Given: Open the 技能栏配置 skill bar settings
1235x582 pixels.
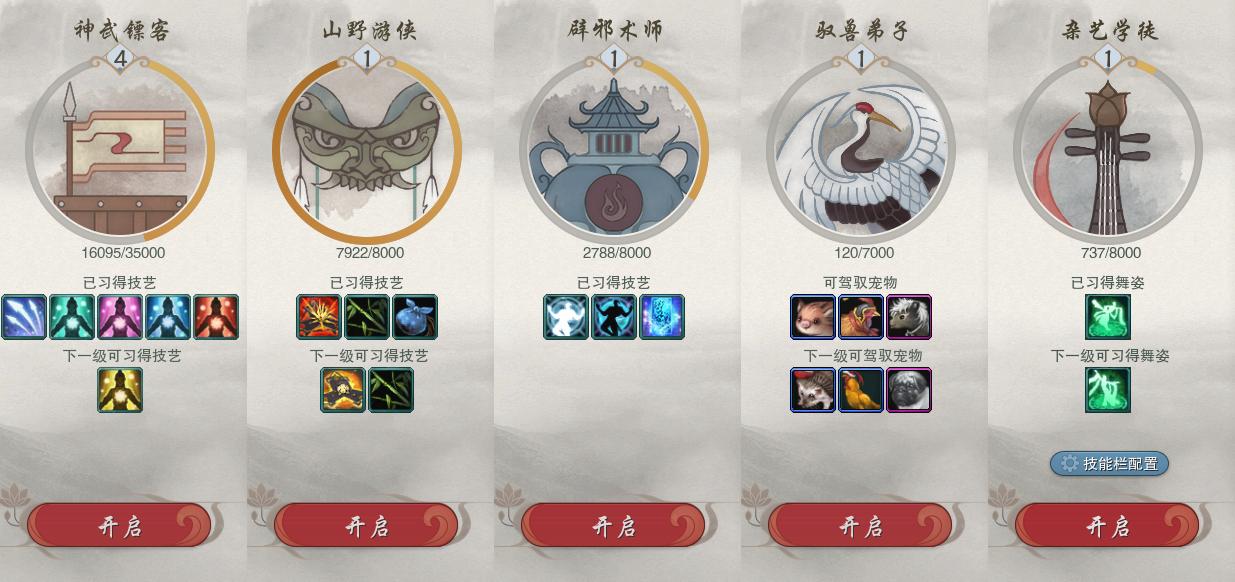Looking at the screenshot, I should click(x=1109, y=463).
